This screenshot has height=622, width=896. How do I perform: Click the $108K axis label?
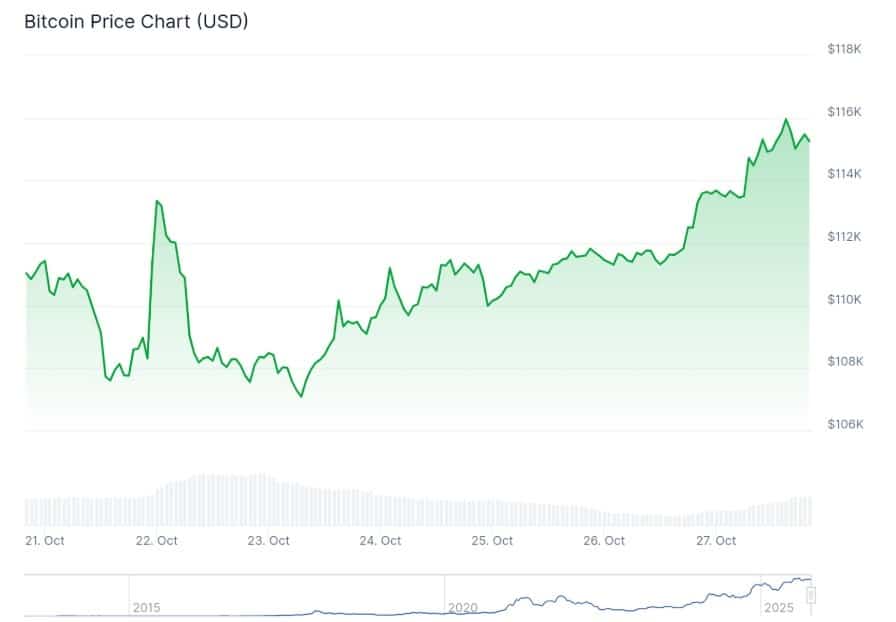(845, 361)
